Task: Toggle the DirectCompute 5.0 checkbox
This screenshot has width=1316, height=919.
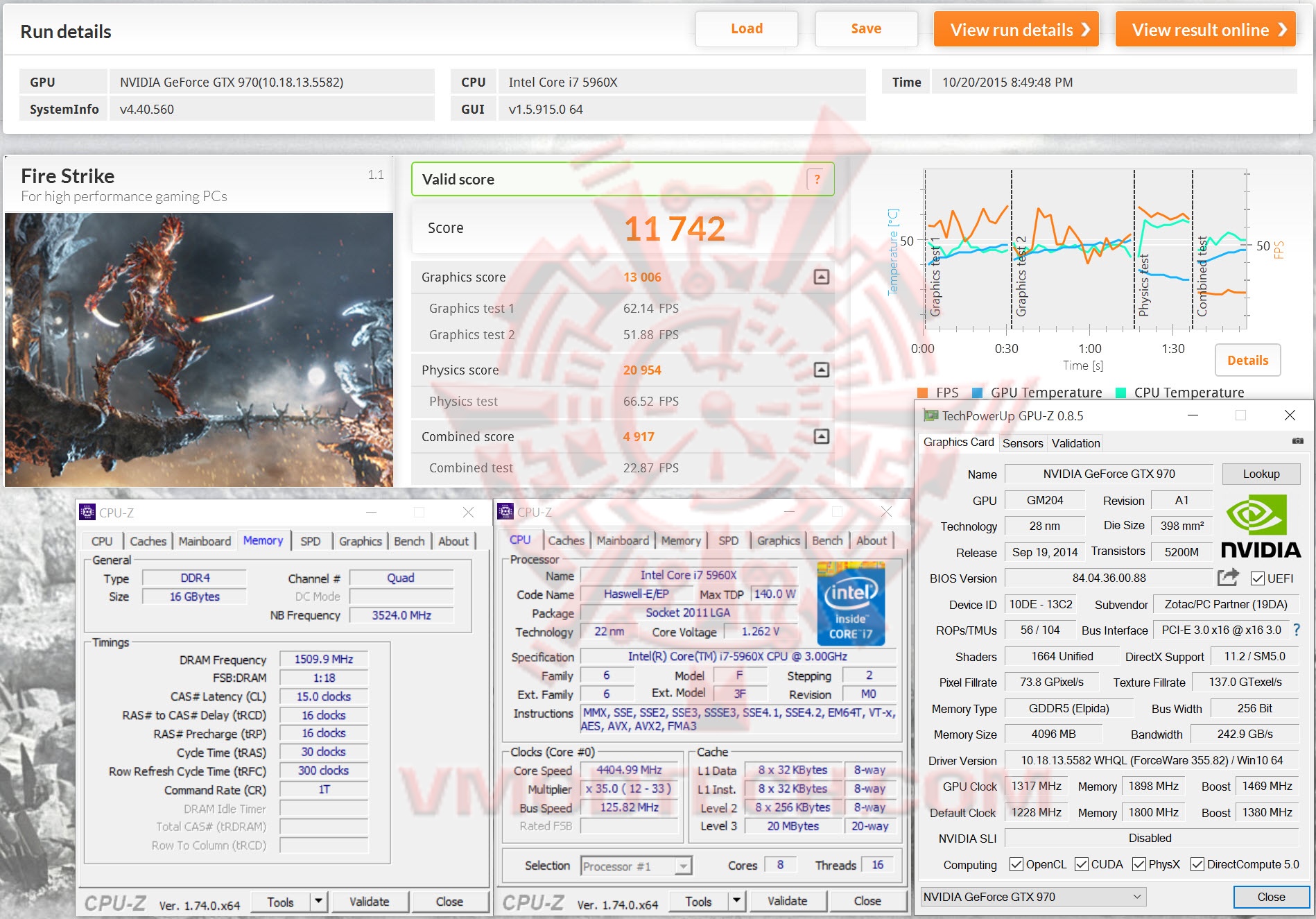Action: pos(1197,864)
